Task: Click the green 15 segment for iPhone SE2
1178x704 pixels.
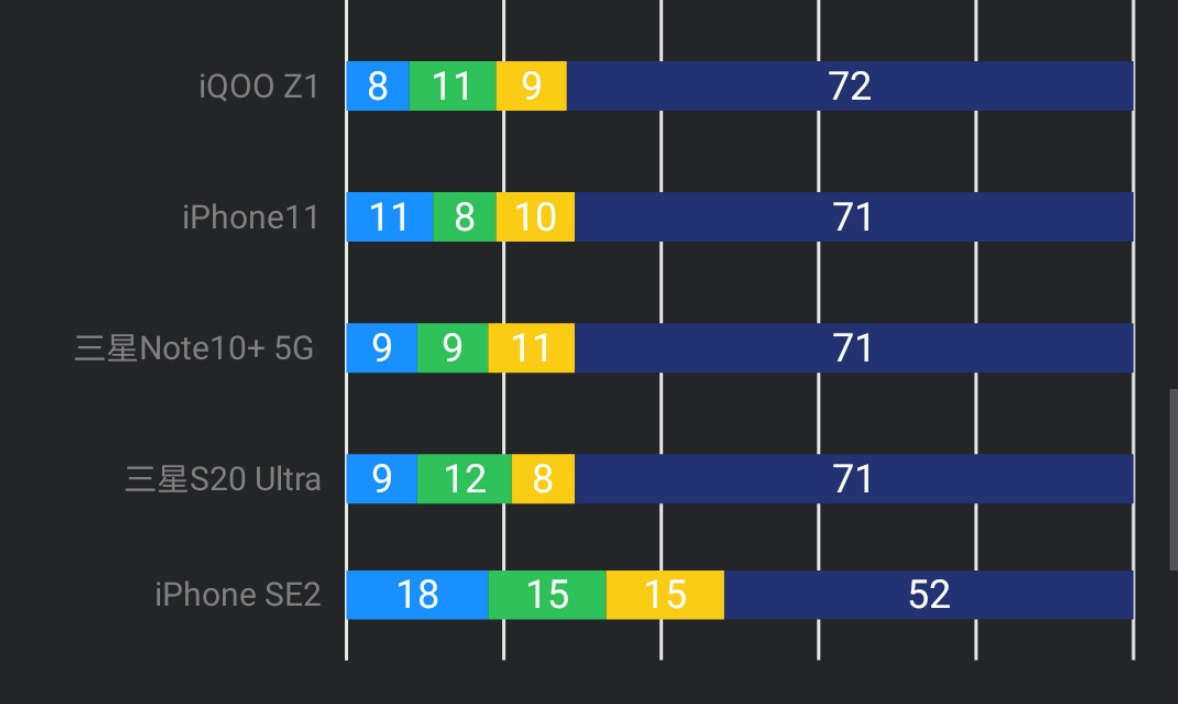Action: pyautogui.click(x=547, y=595)
